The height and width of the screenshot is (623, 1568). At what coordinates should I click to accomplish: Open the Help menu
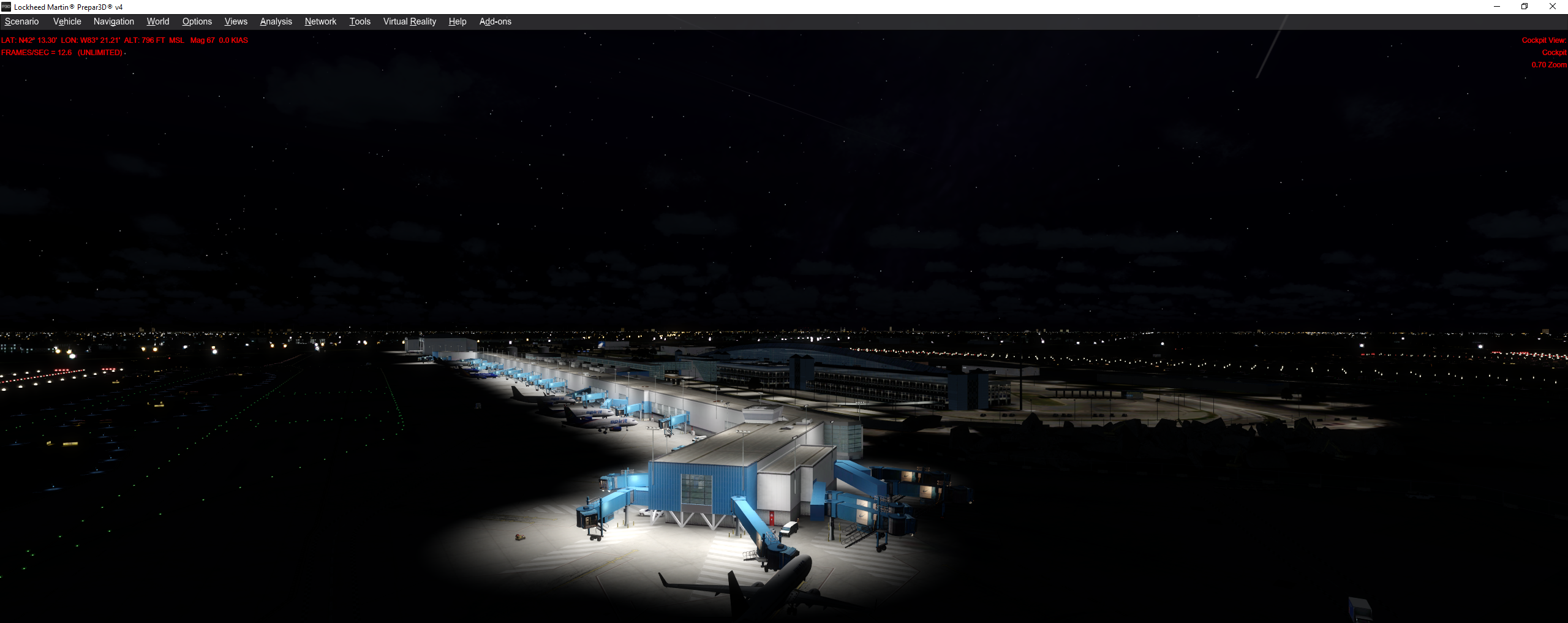pyautogui.click(x=457, y=21)
